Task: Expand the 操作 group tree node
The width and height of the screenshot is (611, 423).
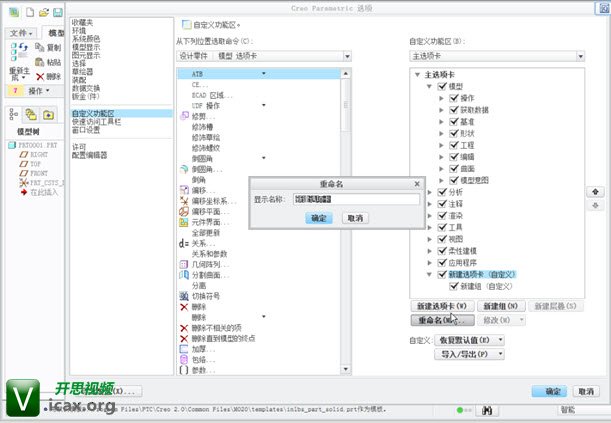Action: pyautogui.click(x=441, y=98)
